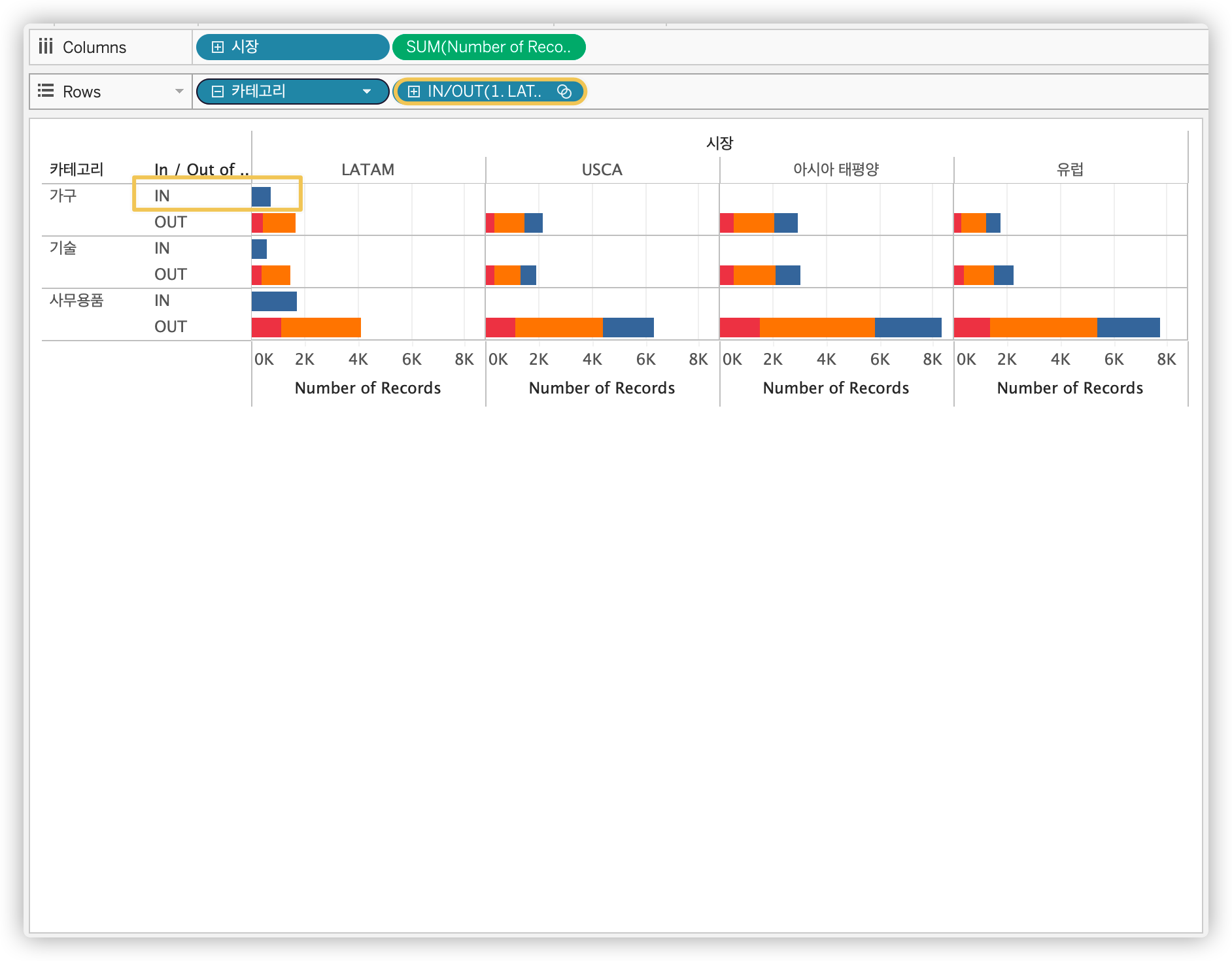Click the 4K tick on LATAM axis

pyautogui.click(x=358, y=359)
